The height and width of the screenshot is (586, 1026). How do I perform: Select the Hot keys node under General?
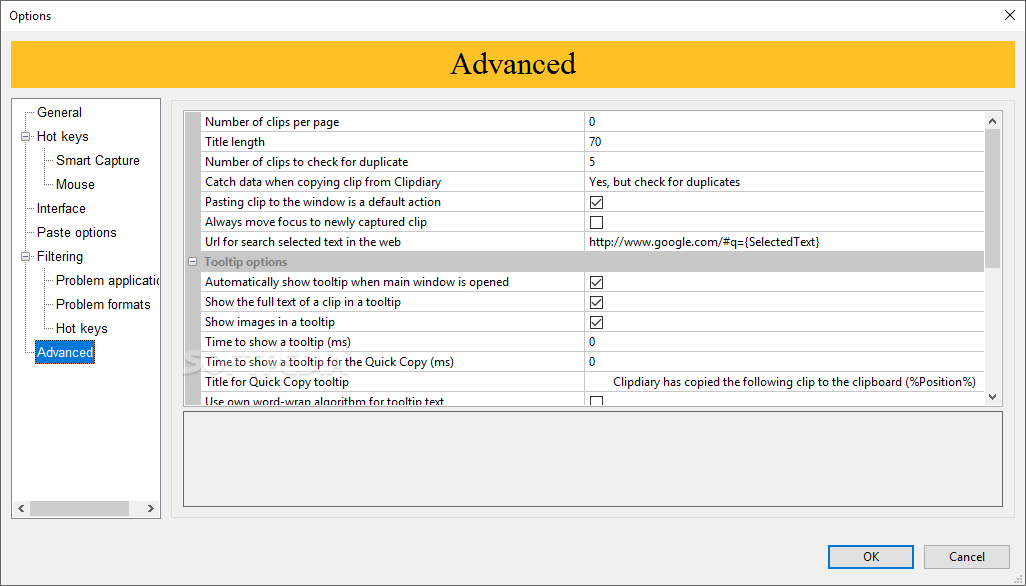(62, 137)
